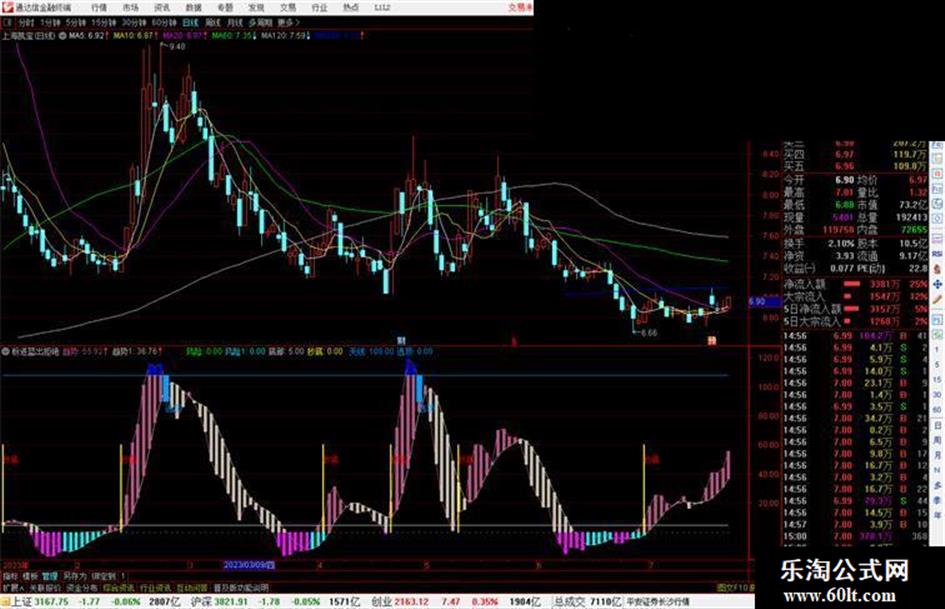Click the 通达信 logo icon in title bar
This screenshot has height=609, width=945.
pos(7,7)
